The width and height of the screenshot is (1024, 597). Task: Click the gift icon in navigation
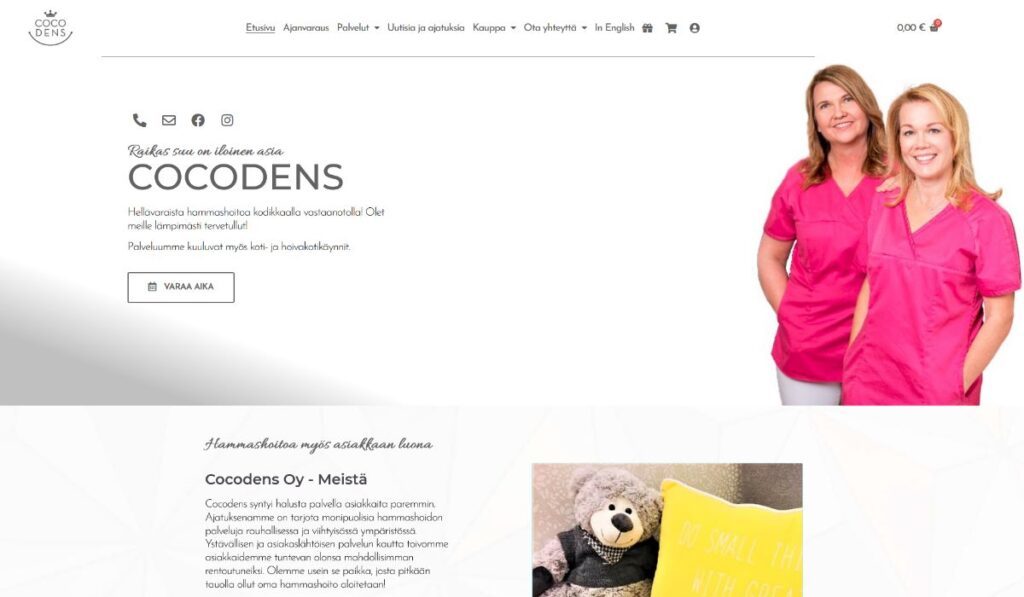click(x=647, y=28)
